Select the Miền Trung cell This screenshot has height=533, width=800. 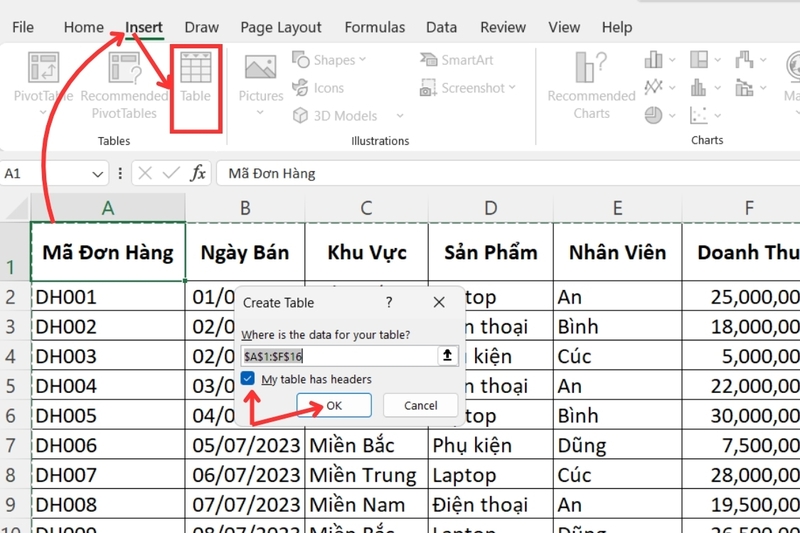367,475
